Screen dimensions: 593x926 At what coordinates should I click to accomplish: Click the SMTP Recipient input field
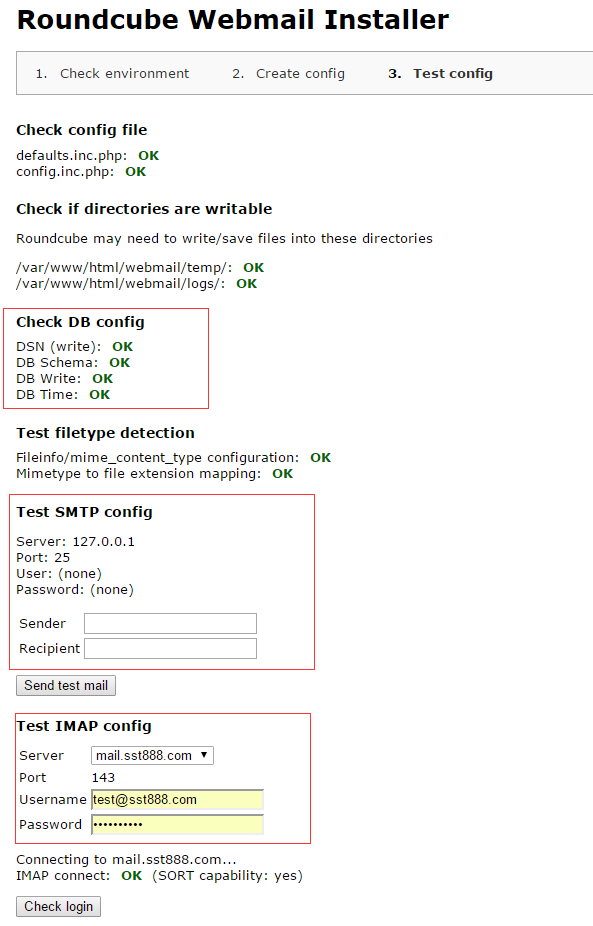click(x=170, y=648)
